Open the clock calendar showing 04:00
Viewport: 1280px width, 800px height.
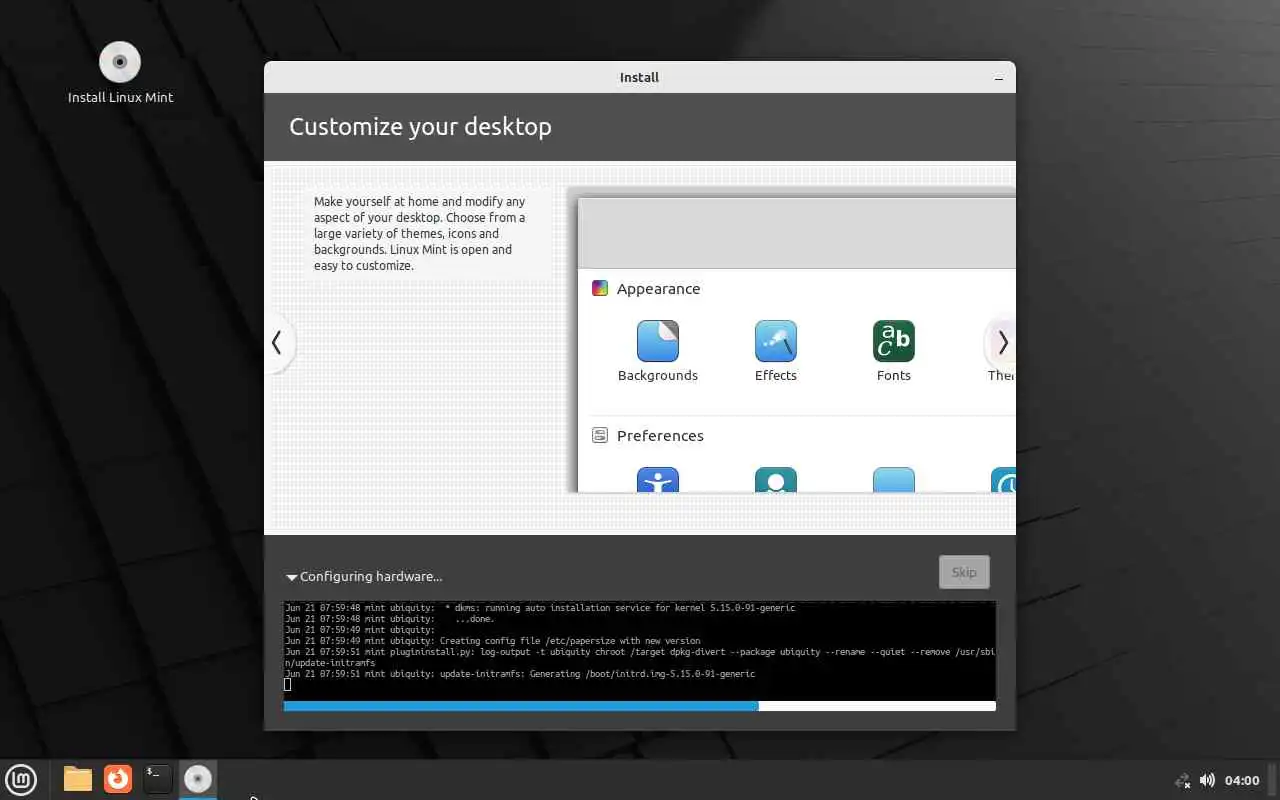(x=1241, y=780)
